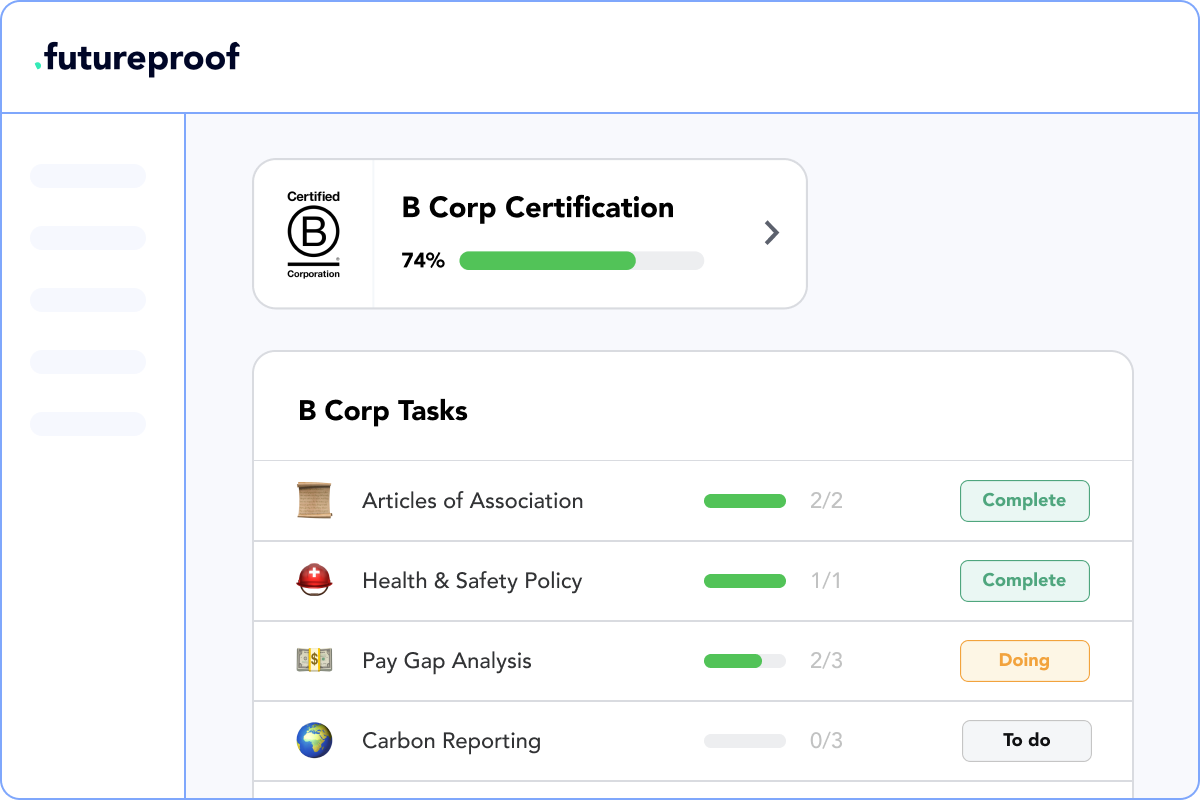Click the red helmet Health & Safety icon
1200x800 pixels.
point(313,580)
